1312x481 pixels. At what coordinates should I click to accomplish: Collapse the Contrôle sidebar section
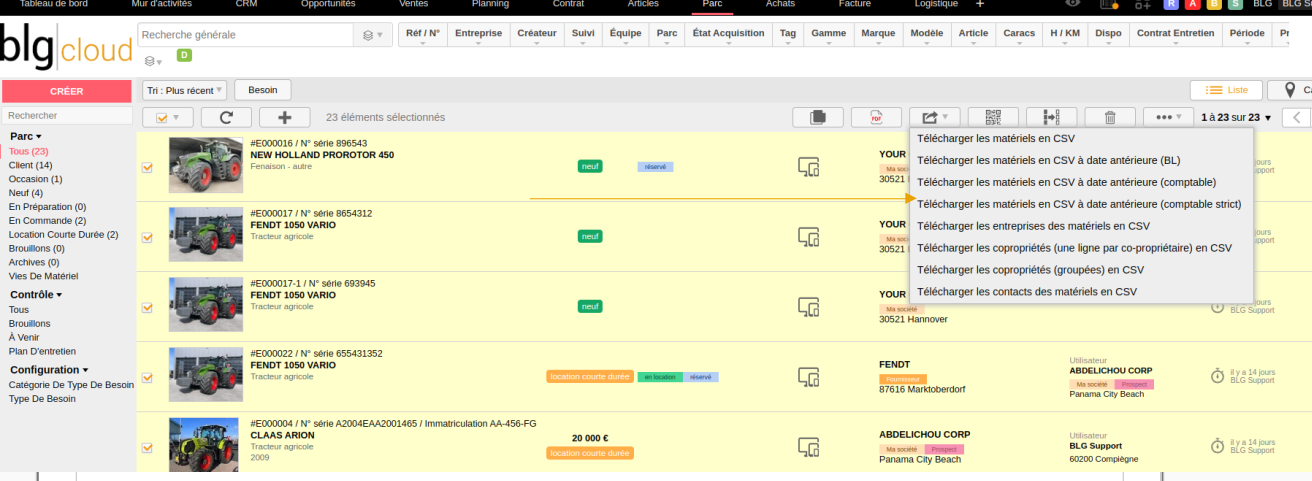point(36,295)
